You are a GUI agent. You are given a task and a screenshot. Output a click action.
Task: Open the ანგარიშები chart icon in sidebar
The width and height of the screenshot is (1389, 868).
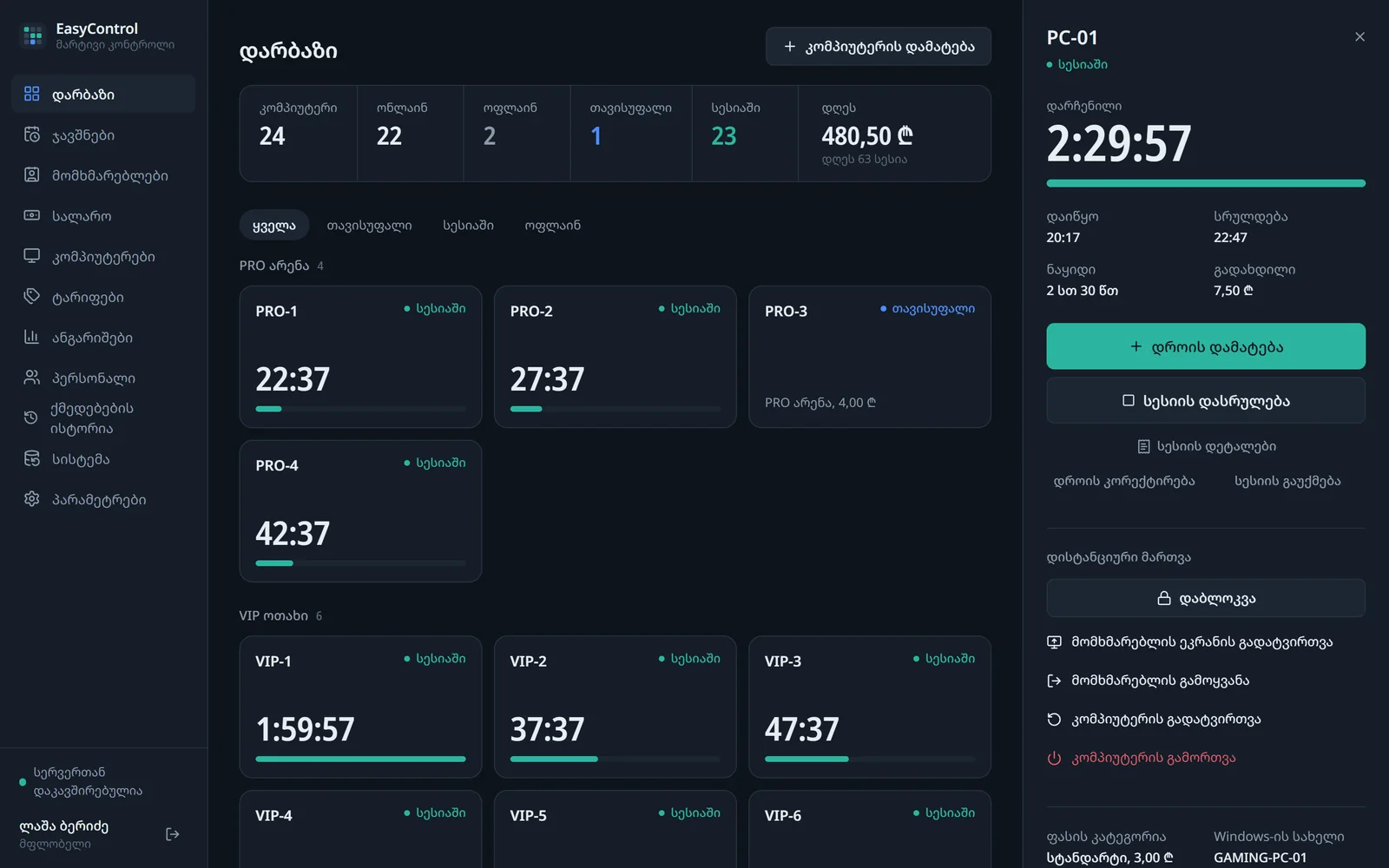click(x=32, y=337)
